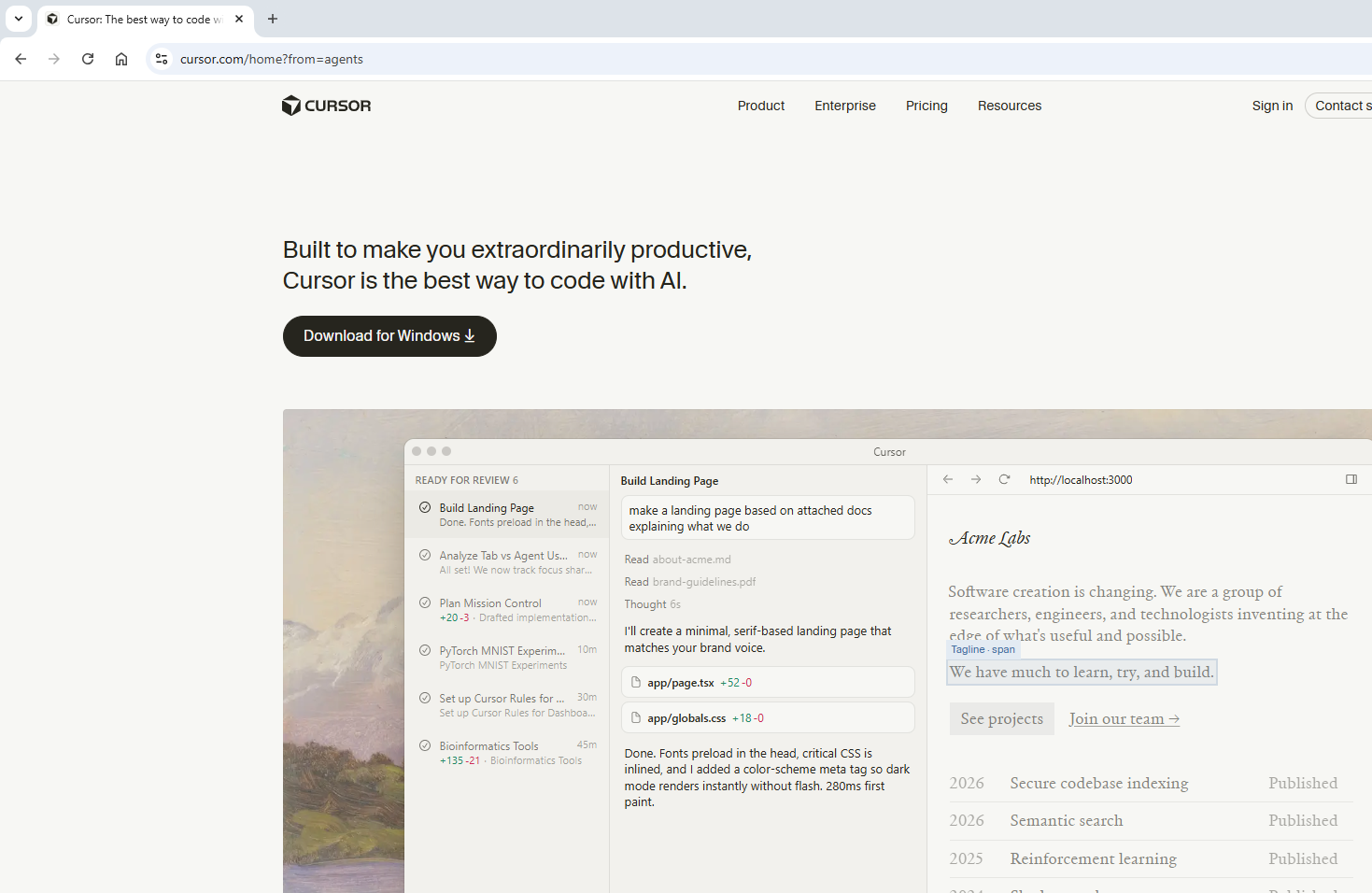Reload the current page

coord(88,59)
